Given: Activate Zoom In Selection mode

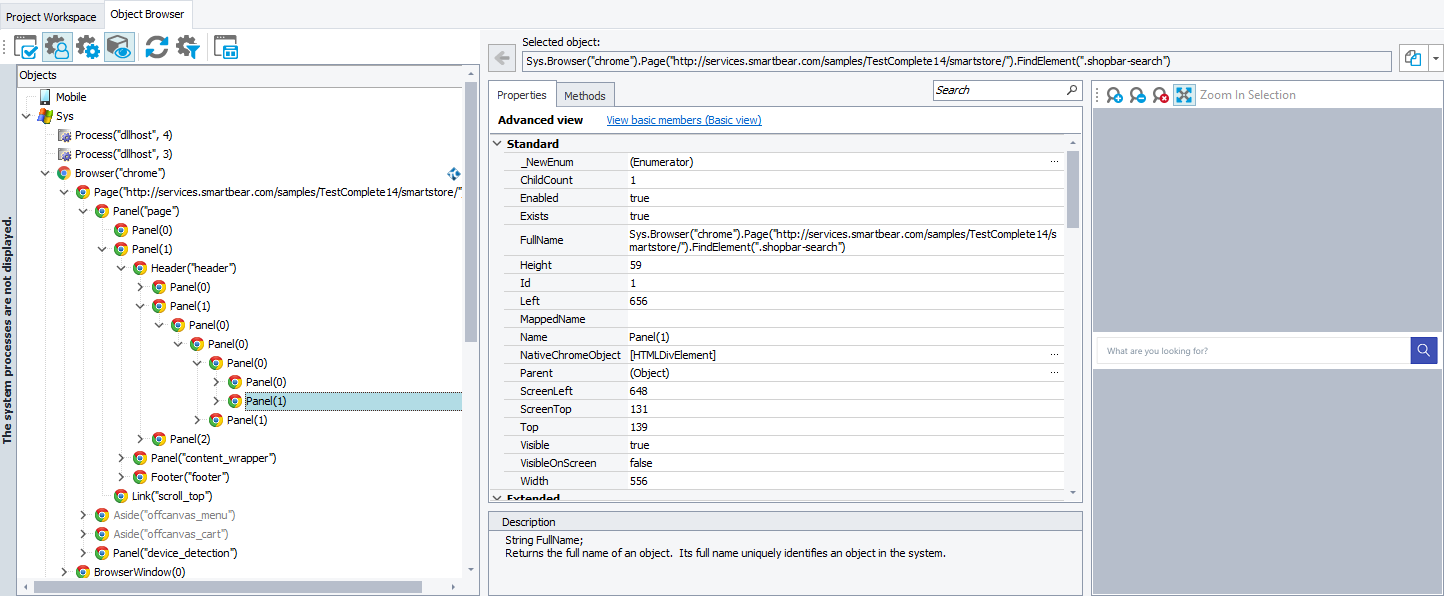Looking at the screenshot, I should coord(1183,94).
